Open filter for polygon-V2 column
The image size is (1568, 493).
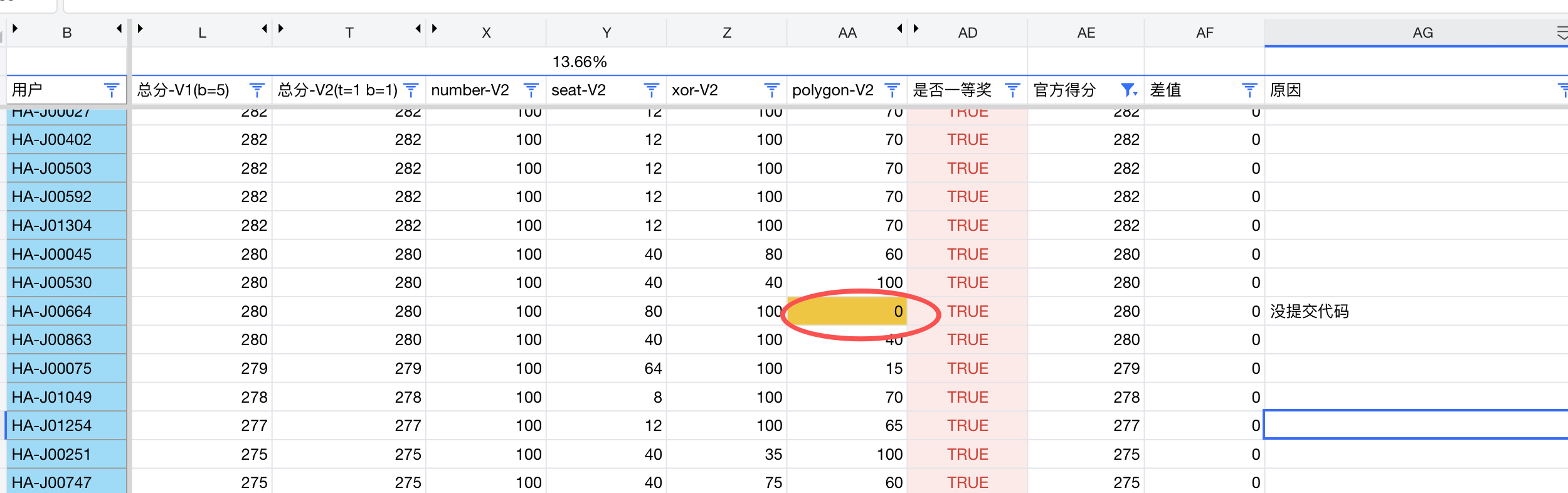point(893,90)
